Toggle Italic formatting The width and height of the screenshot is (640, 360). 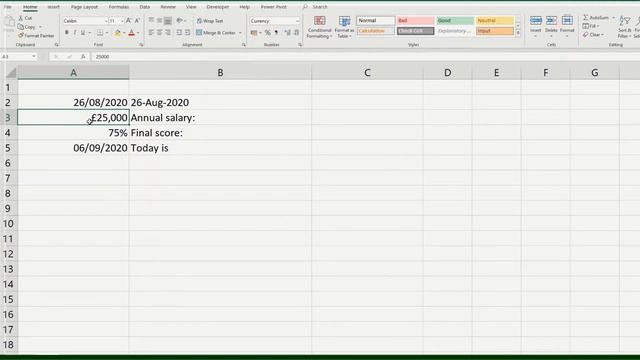(x=75, y=33)
